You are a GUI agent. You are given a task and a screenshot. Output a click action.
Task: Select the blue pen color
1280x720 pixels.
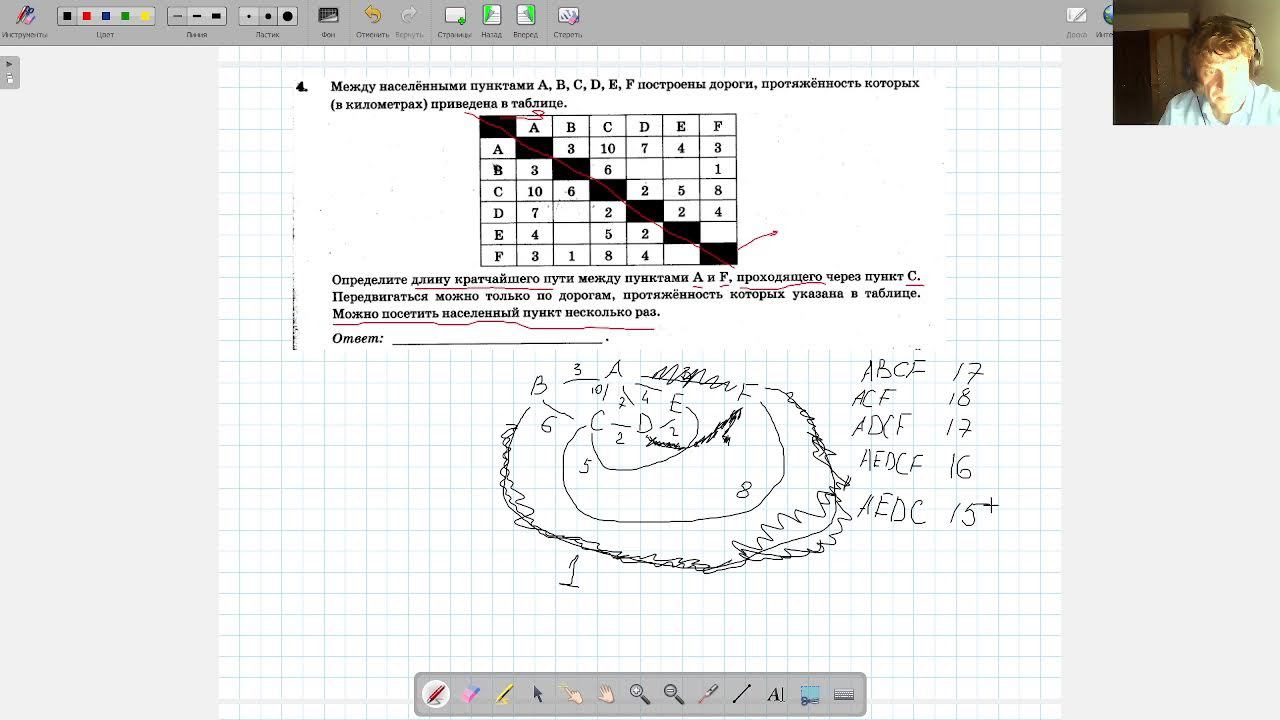[105, 16]
